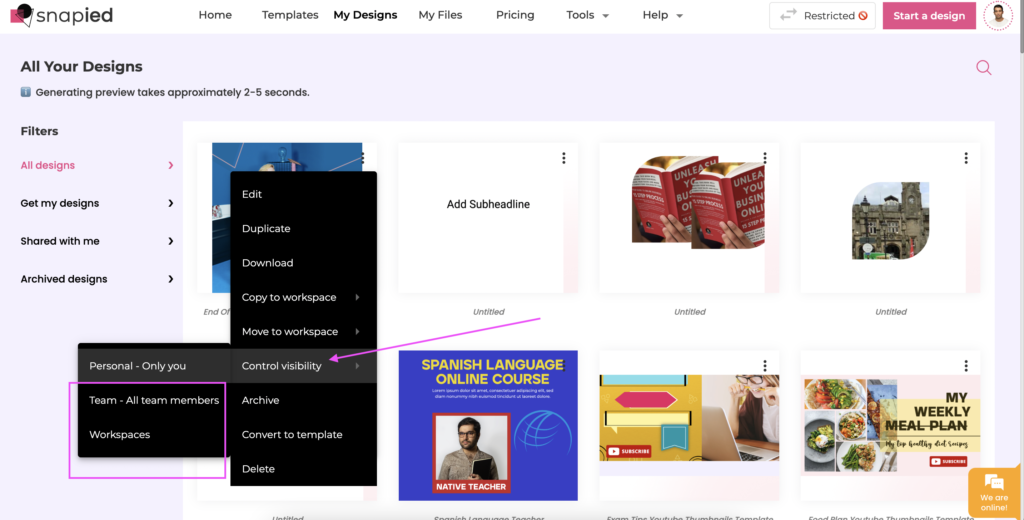Screen dimensions: 1024x520
Task: Open the clock tower building design thumbnail
Action: 890,218
